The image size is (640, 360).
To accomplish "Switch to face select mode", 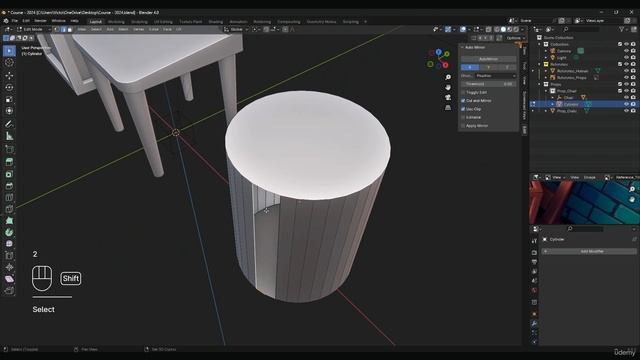I will pos(69,29).
